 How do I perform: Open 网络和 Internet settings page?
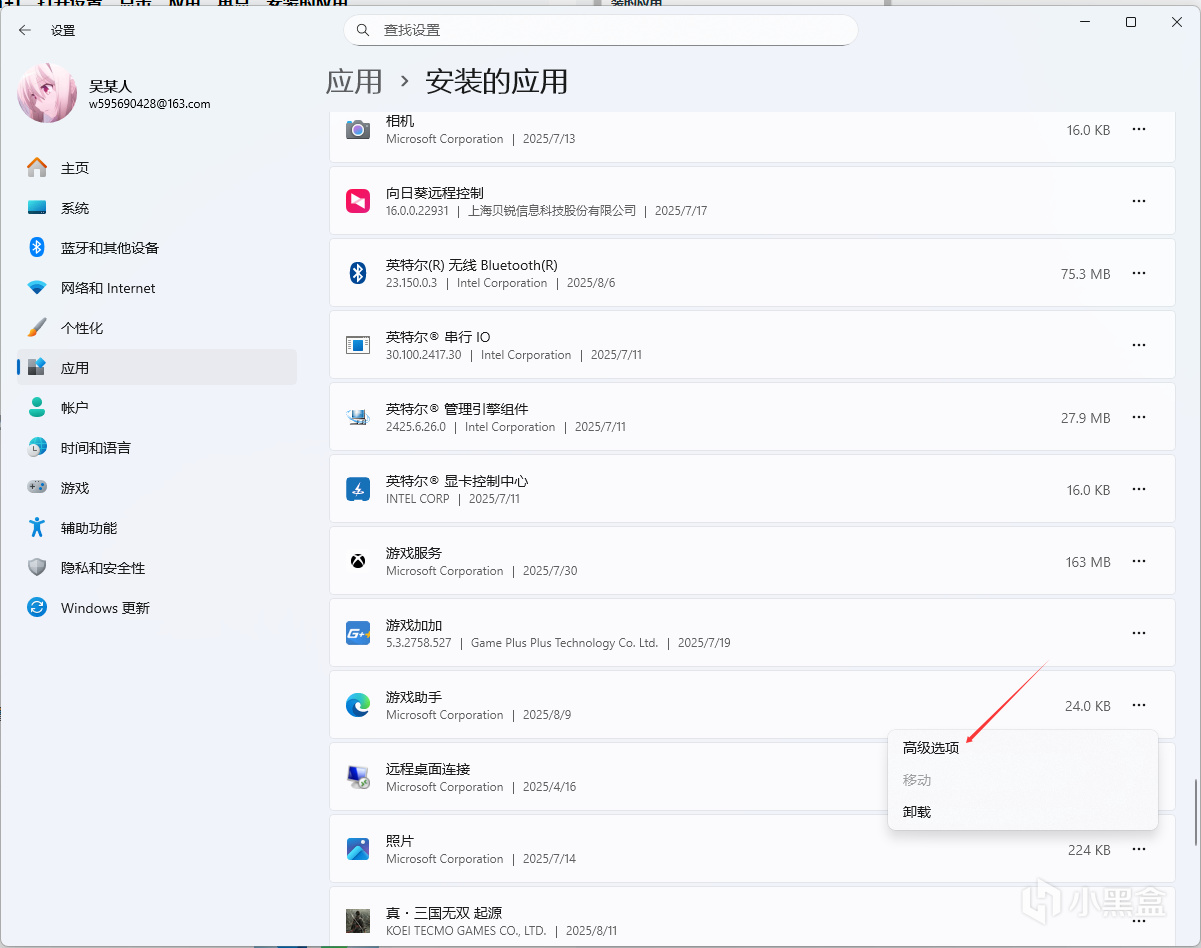click(157, 288)
